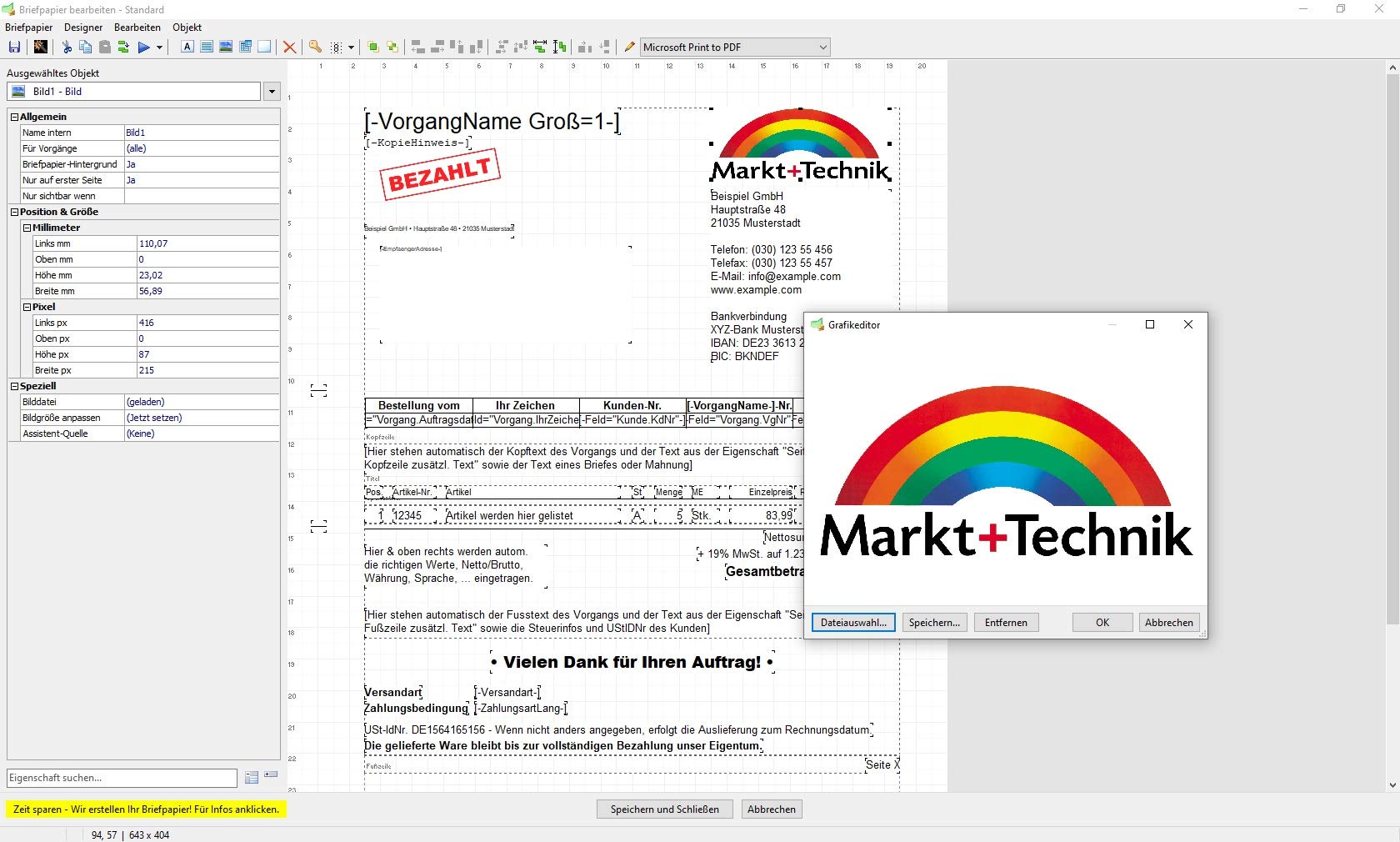The height and width of the screenshot is (842, 1400).
Task: Click Nur auf erster Seite value Ja
Action: (x=202, y=180)
